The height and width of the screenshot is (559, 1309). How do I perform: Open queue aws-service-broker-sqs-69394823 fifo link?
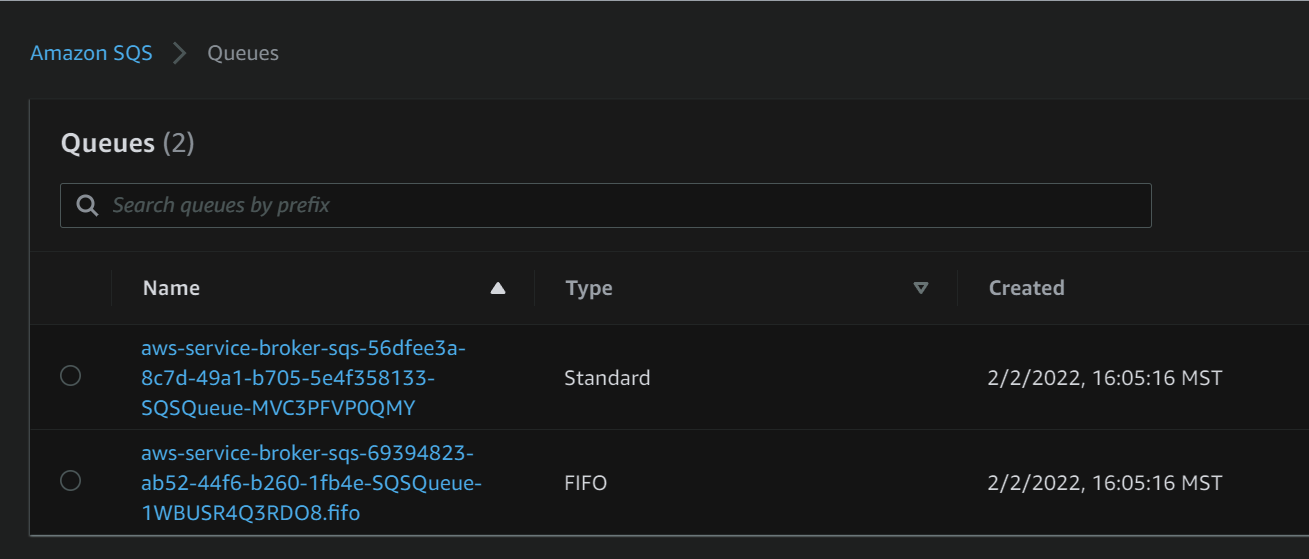(x=311, y=483)
